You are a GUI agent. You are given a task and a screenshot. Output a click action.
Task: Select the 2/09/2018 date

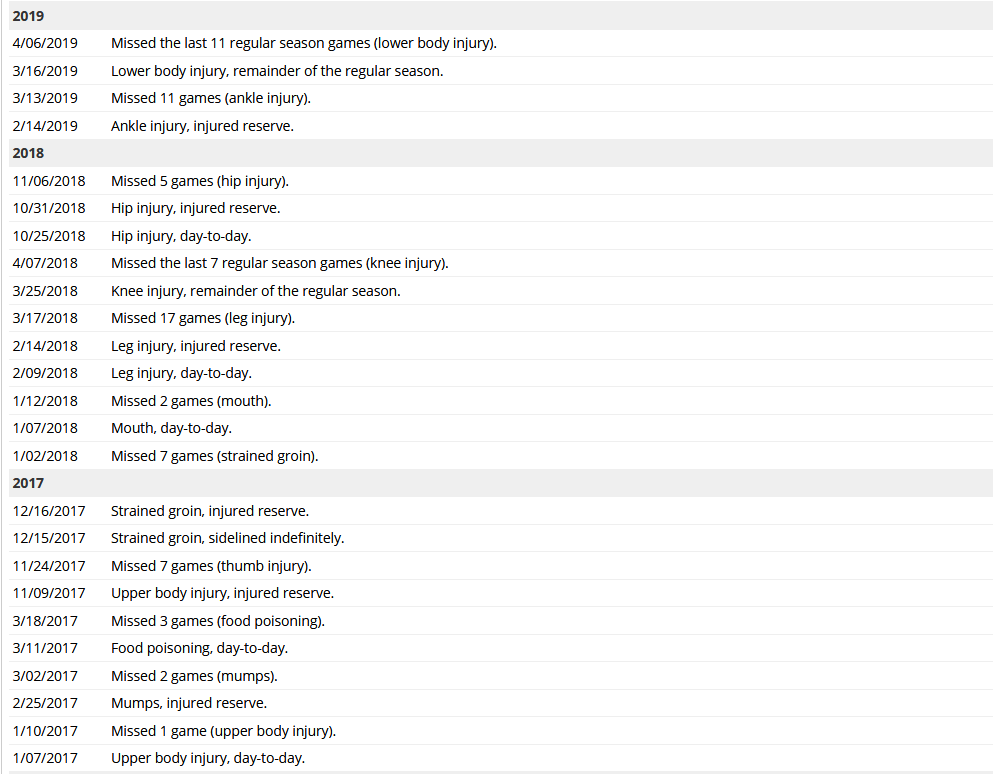click(45, 373)
